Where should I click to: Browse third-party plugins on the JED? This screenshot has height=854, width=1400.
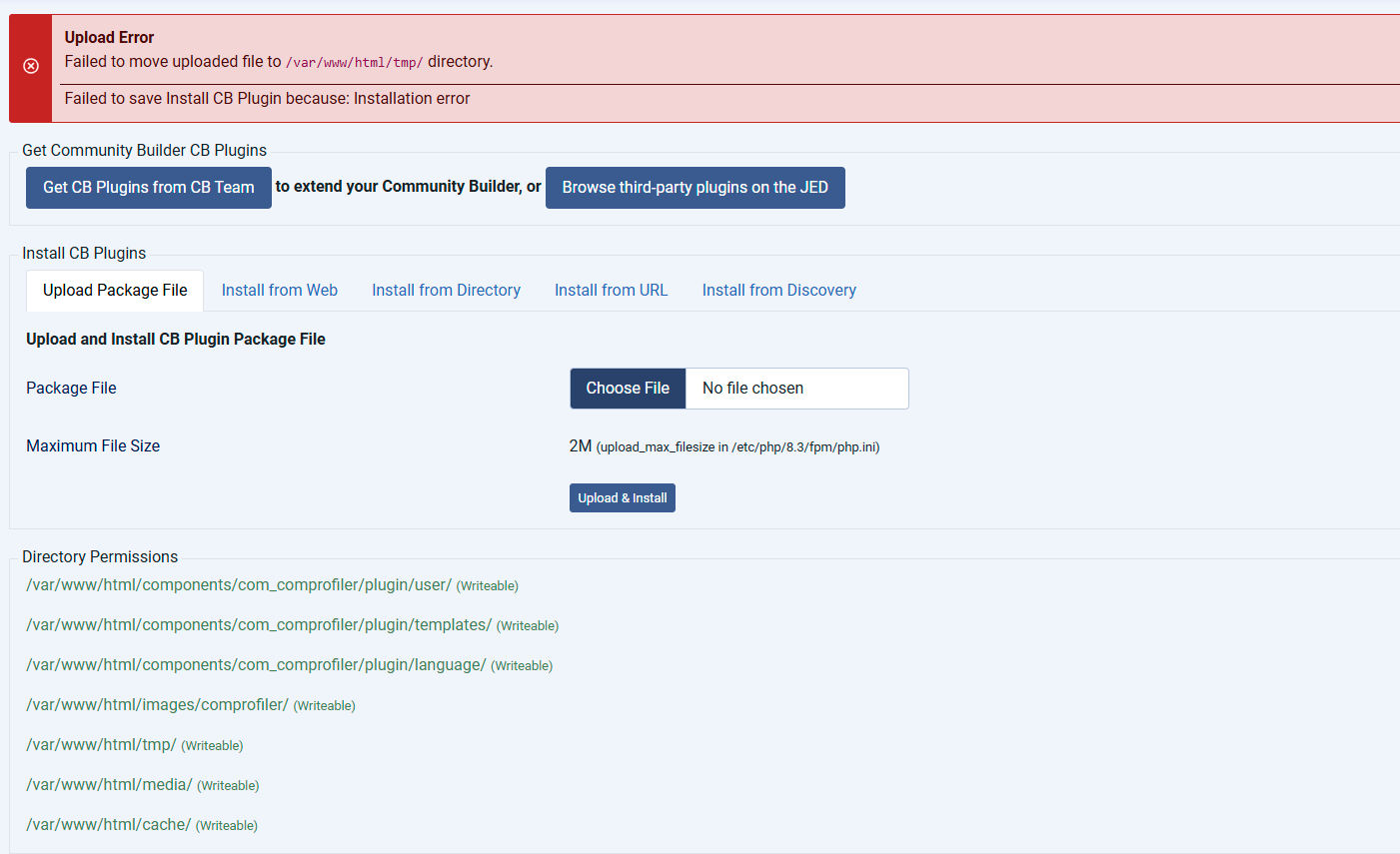[x=696, y=188]
